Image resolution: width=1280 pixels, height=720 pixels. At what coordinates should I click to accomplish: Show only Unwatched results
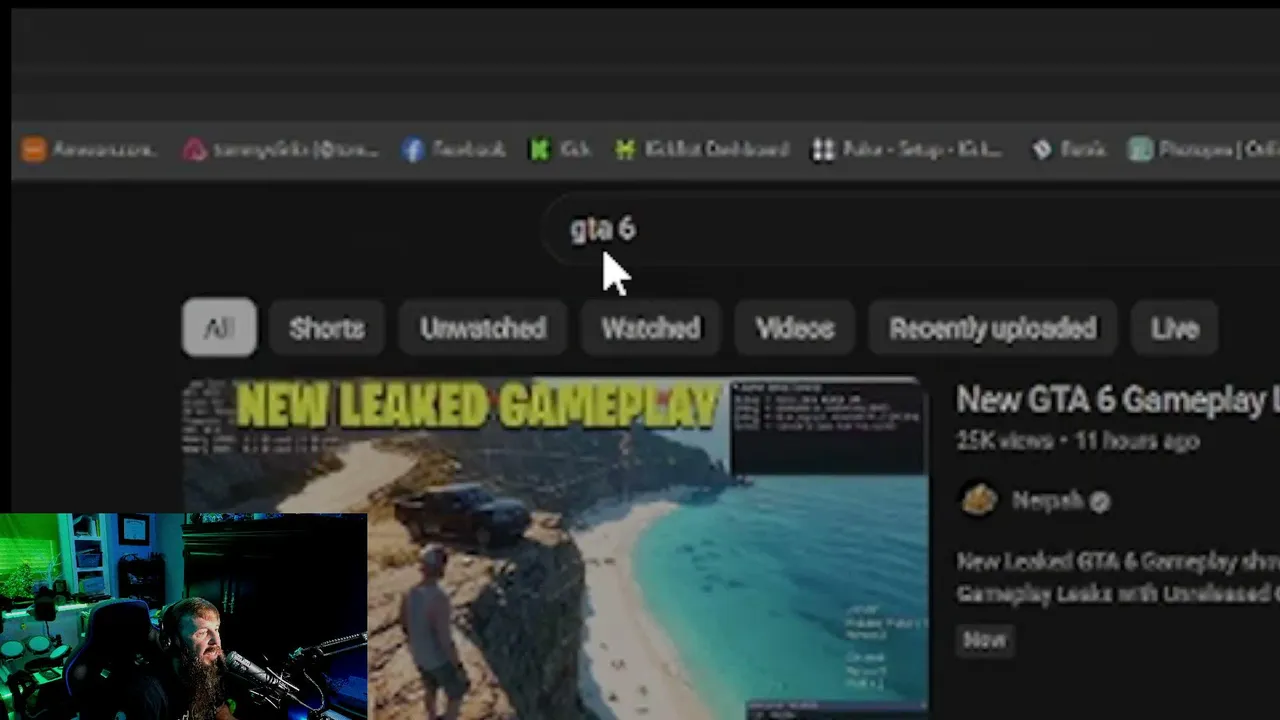click(483, 328)
